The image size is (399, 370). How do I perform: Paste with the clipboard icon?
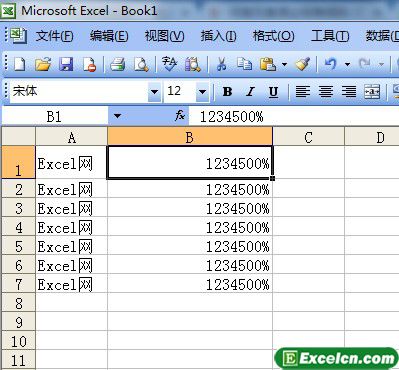[268, 63]
